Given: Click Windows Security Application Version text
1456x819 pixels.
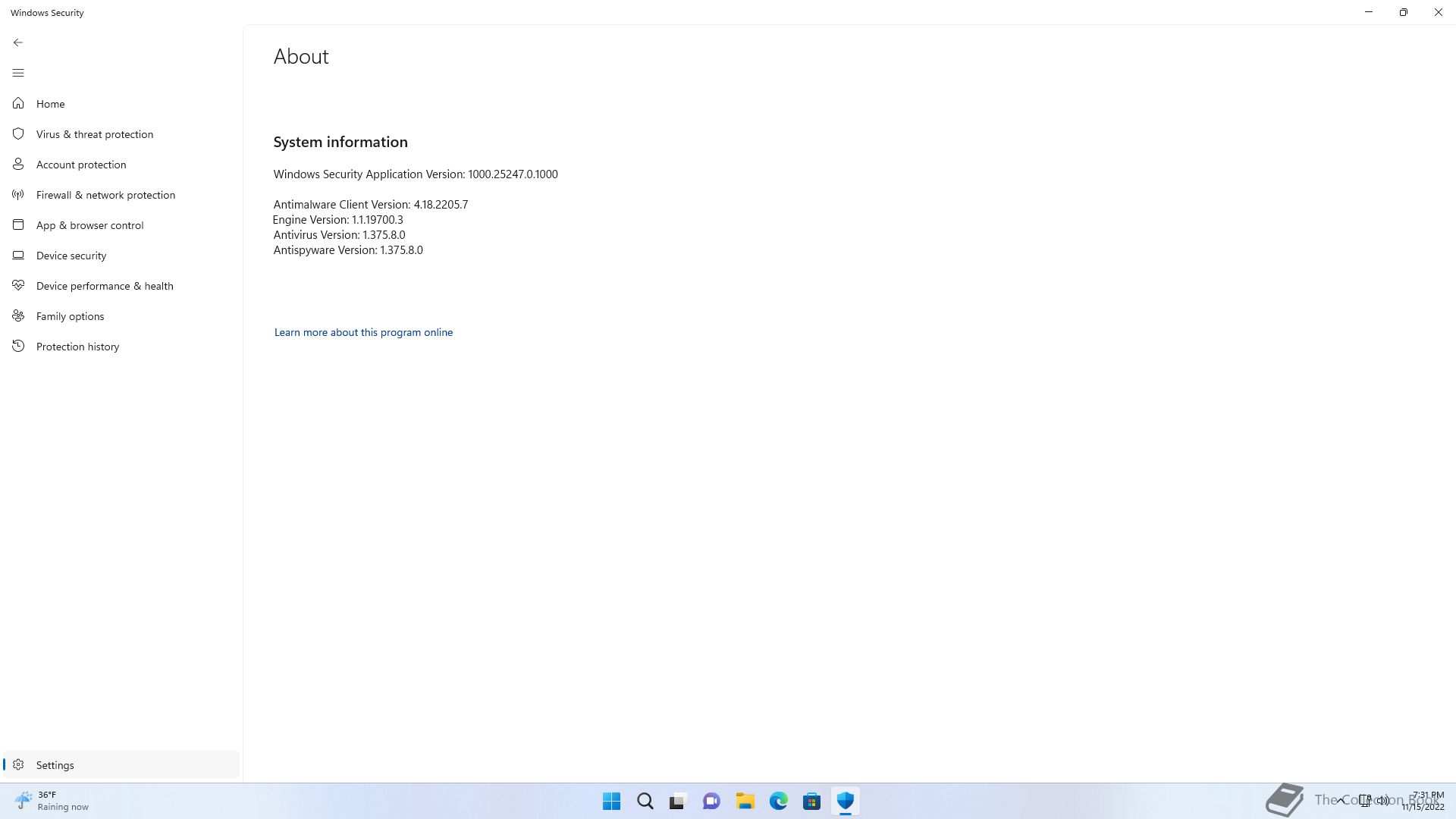Looking at the screenshot, I should tap(416, 174).
